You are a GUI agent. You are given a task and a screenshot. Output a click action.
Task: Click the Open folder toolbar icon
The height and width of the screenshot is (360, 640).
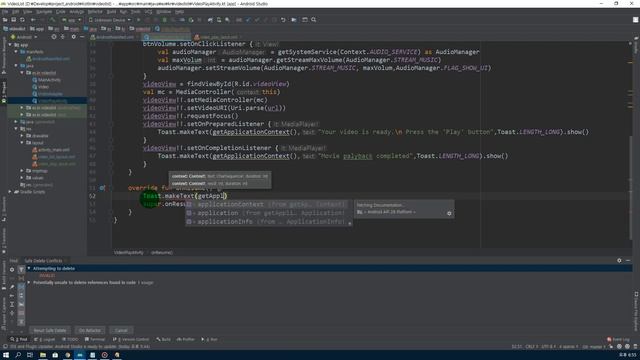tap(5, 20)
